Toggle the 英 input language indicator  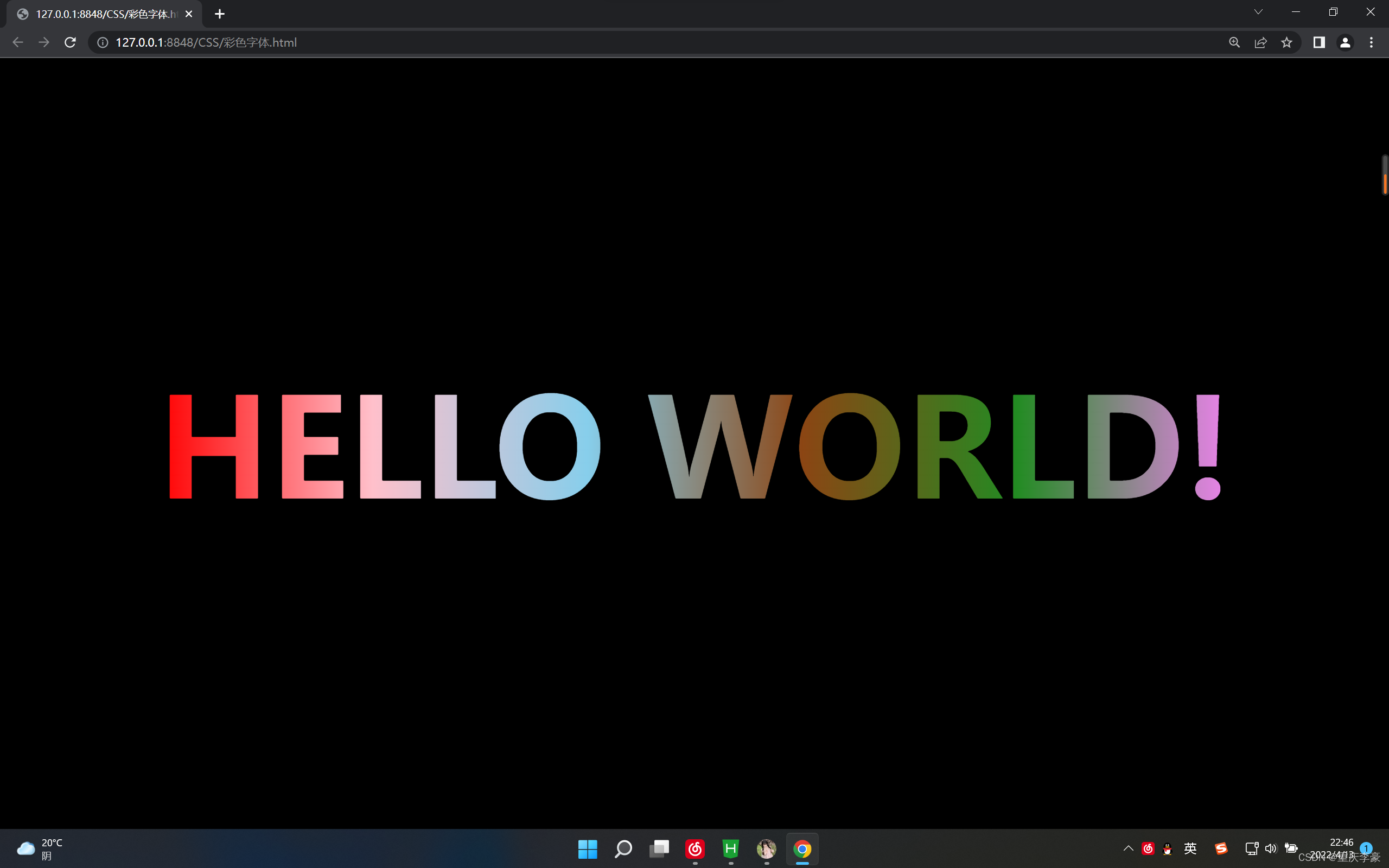pyautogui.click(x=1190, y=848)
